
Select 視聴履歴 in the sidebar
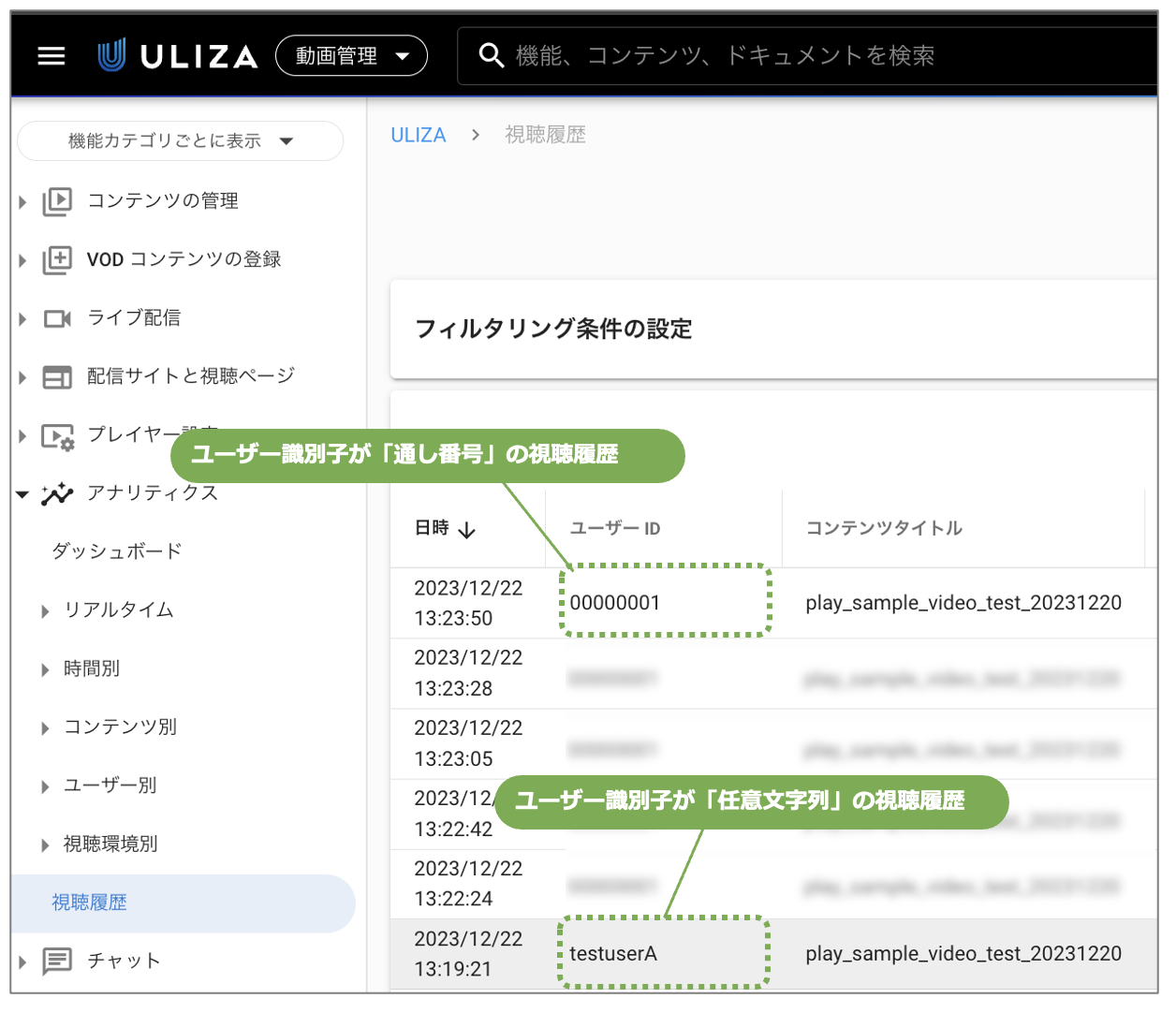pyautogui.click(x=90, y=903)
